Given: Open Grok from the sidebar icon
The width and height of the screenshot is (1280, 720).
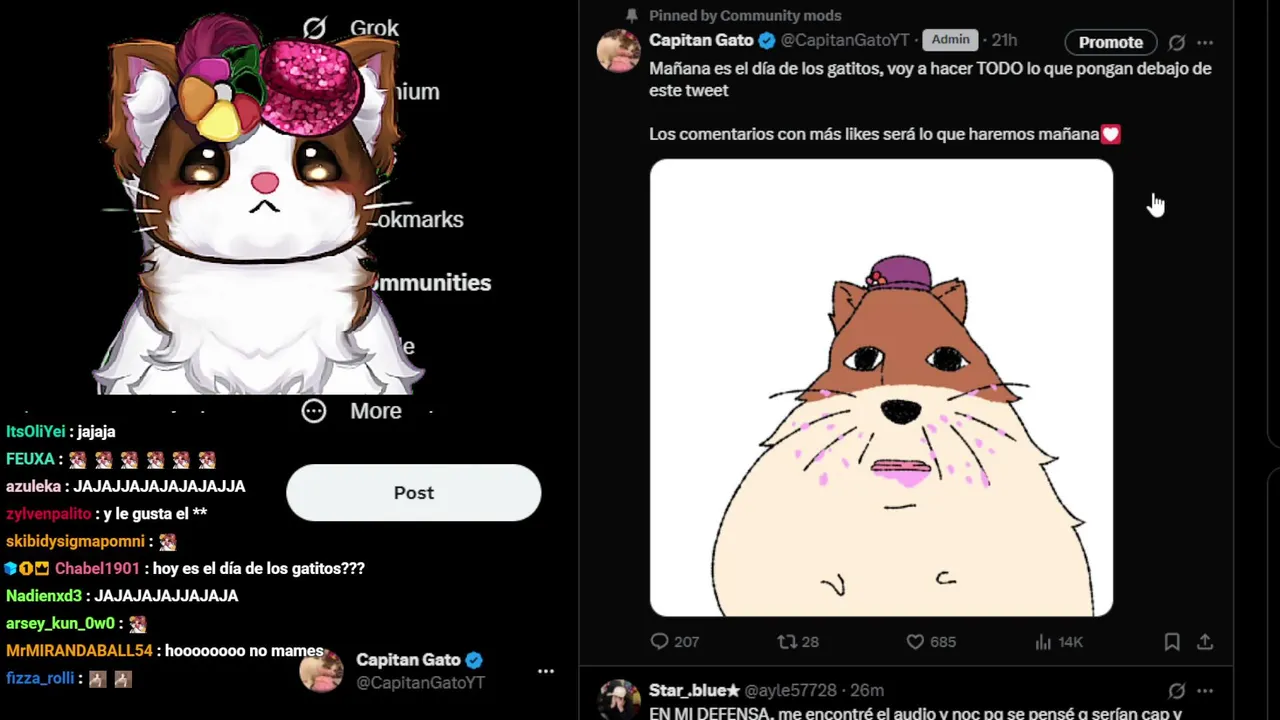Looking at the screenshot, I should click(315, 28).
